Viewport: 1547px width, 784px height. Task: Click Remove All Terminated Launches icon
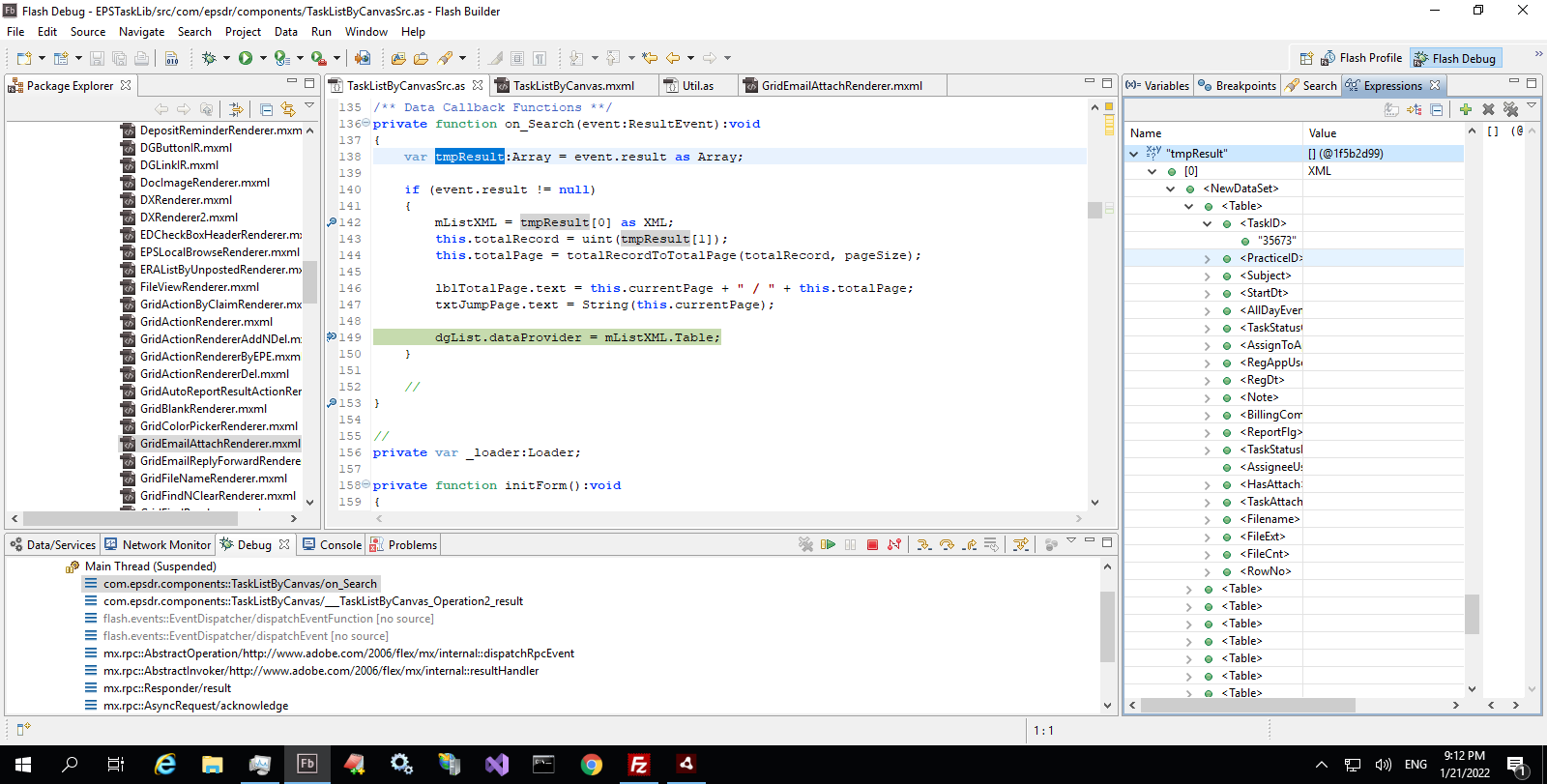pos(805,545)
